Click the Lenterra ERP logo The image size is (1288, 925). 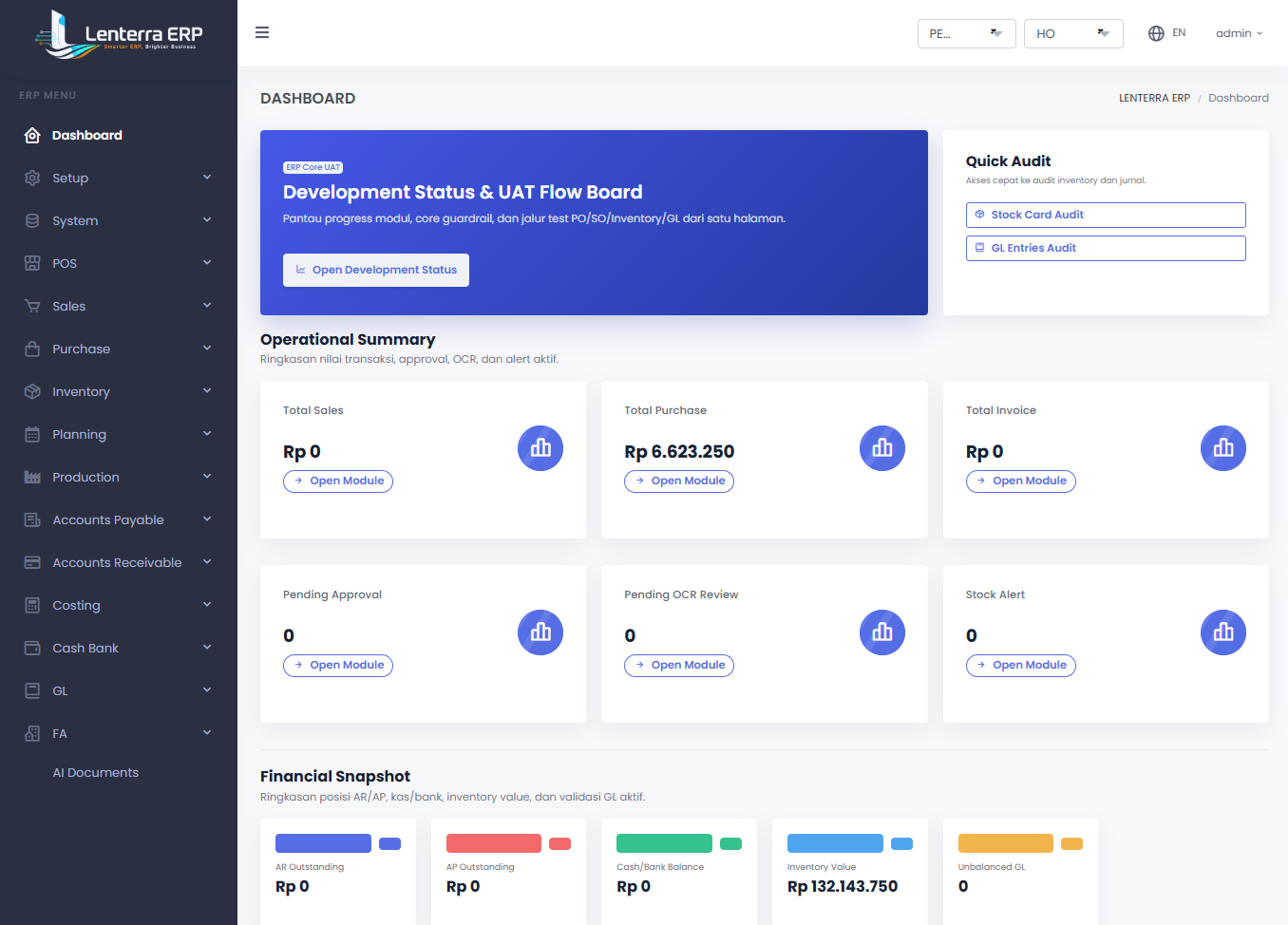[x=119, y=33]
